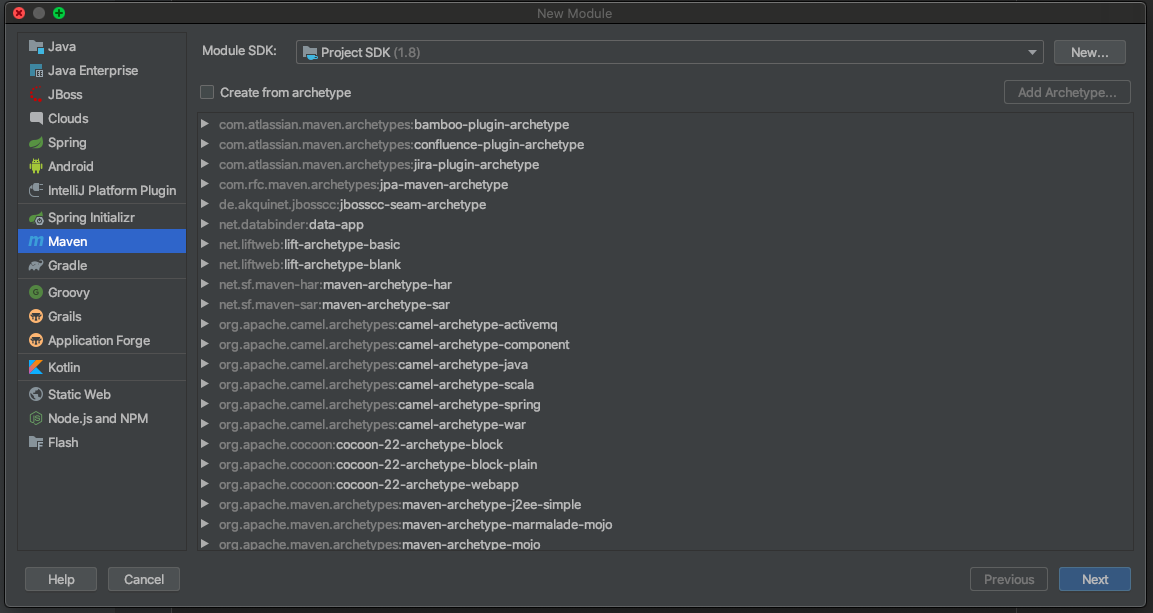Click the Cancel button

pyautogui.click(x=143, y=579)
